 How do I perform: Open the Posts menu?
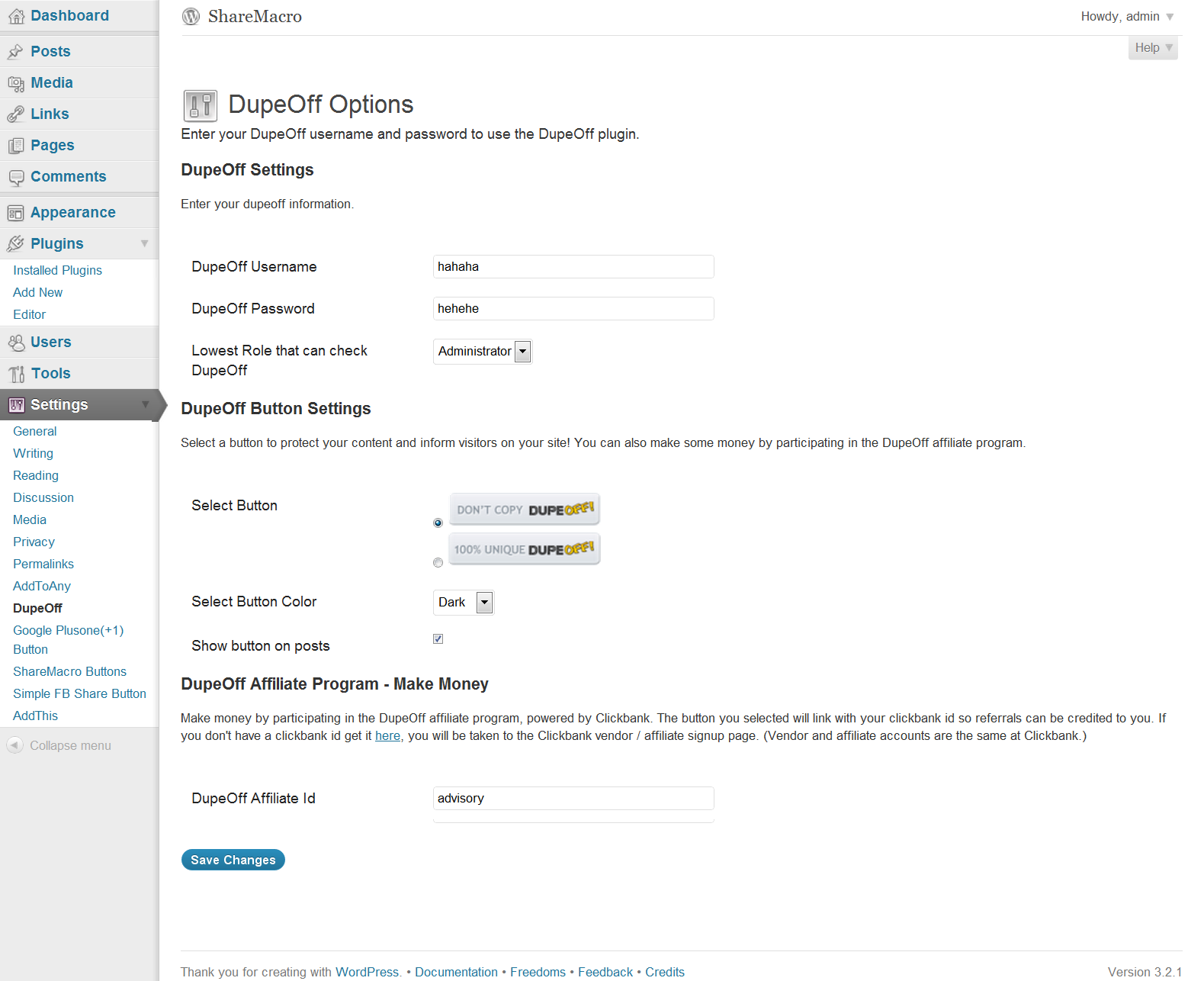tap(50, 51)
